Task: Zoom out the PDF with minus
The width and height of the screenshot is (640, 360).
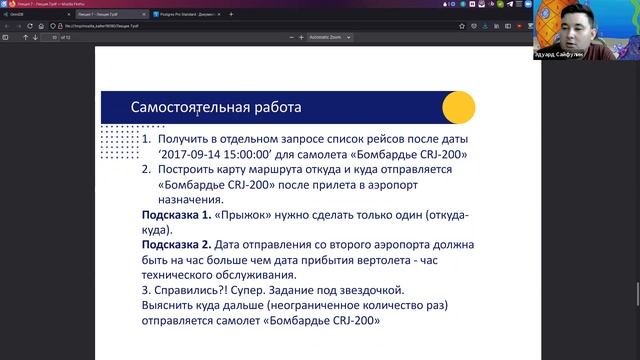Action: (x=291, y=37)
